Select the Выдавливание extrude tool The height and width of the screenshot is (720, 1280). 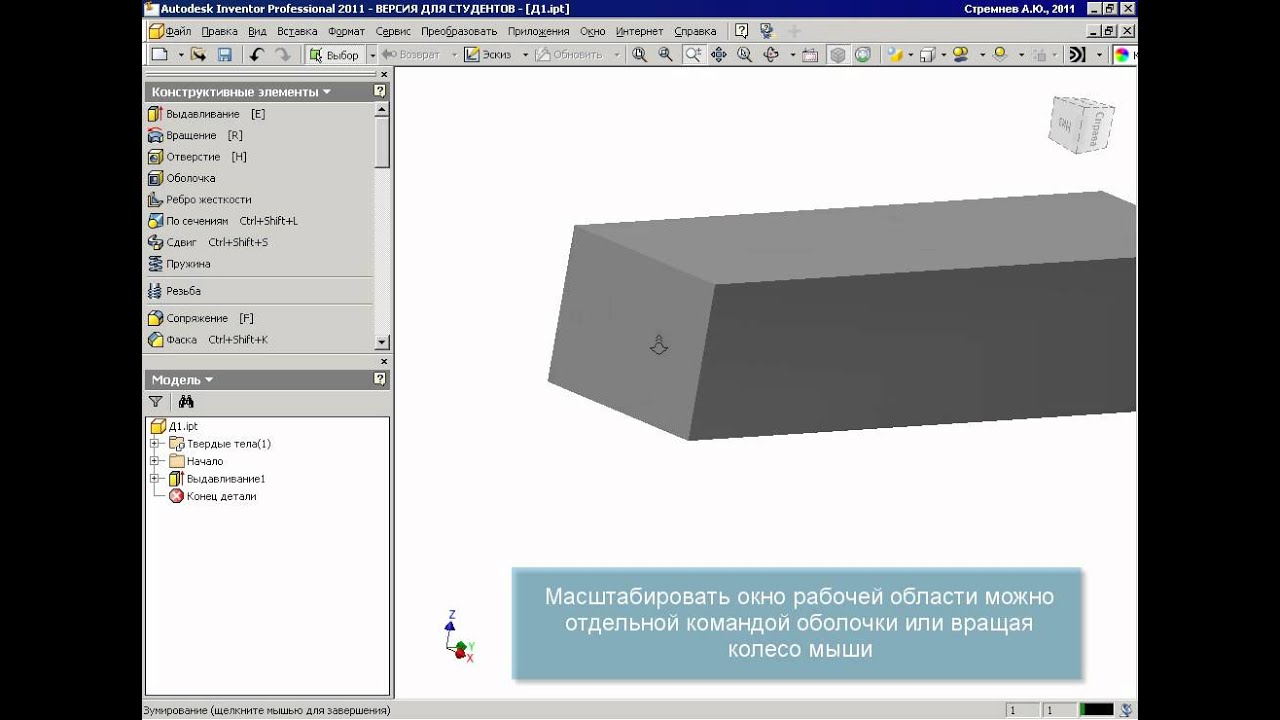pos(206,114)
